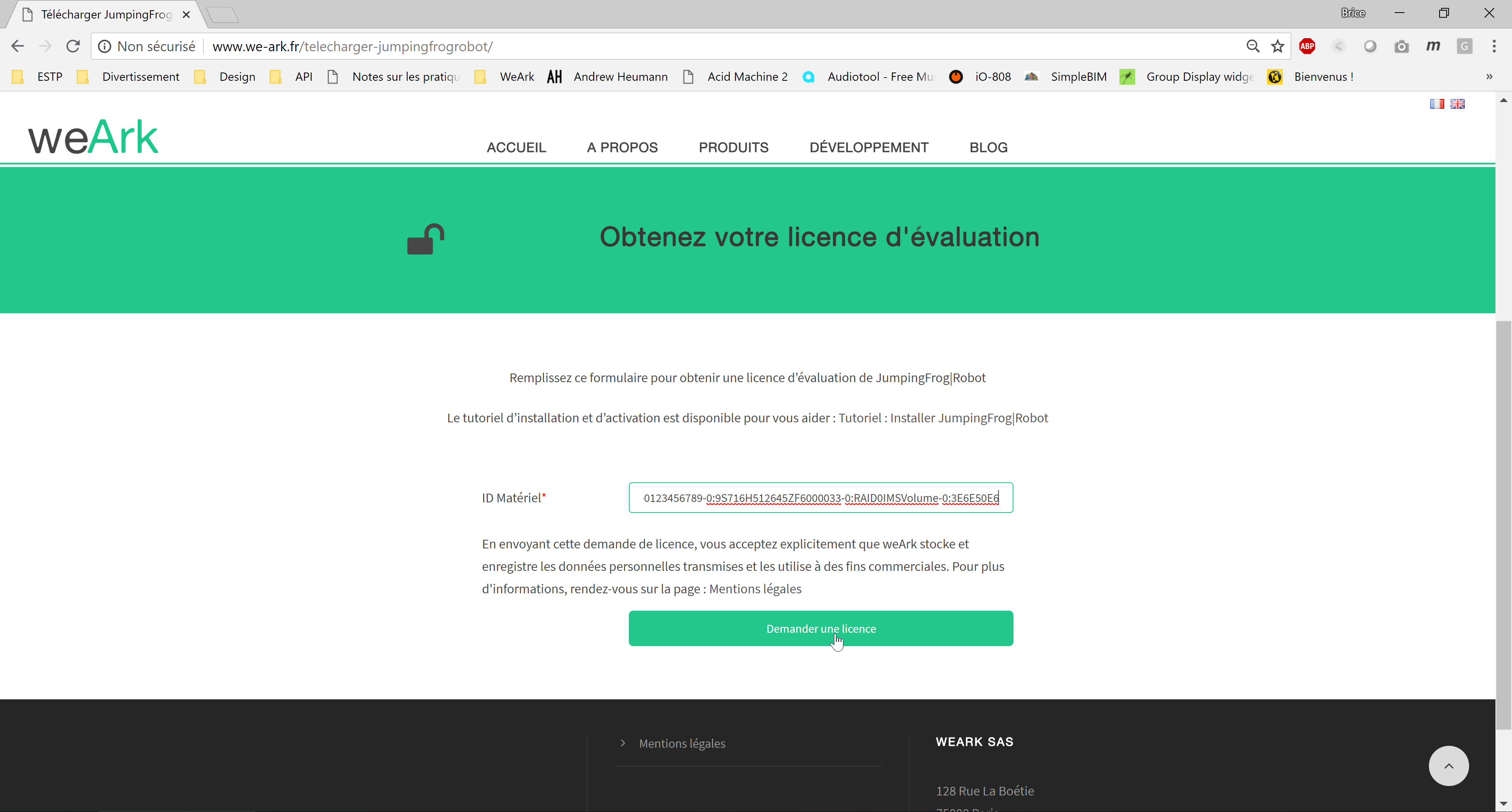Open the PRODUITS menu item
This screenshot has width=1512, height=812.
(x=733, y=147)
